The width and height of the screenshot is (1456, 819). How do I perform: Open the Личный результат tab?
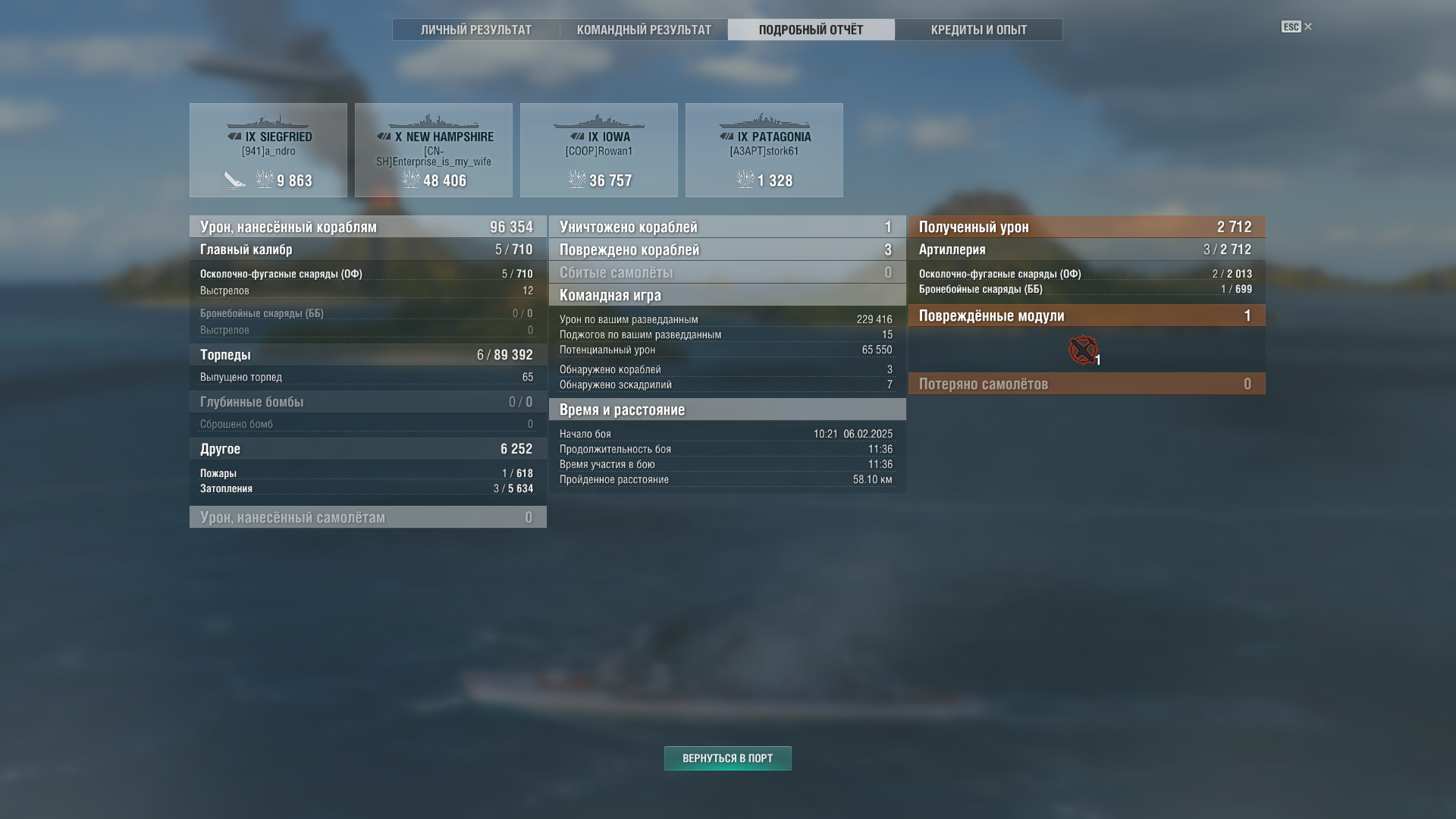pos(476,30)
